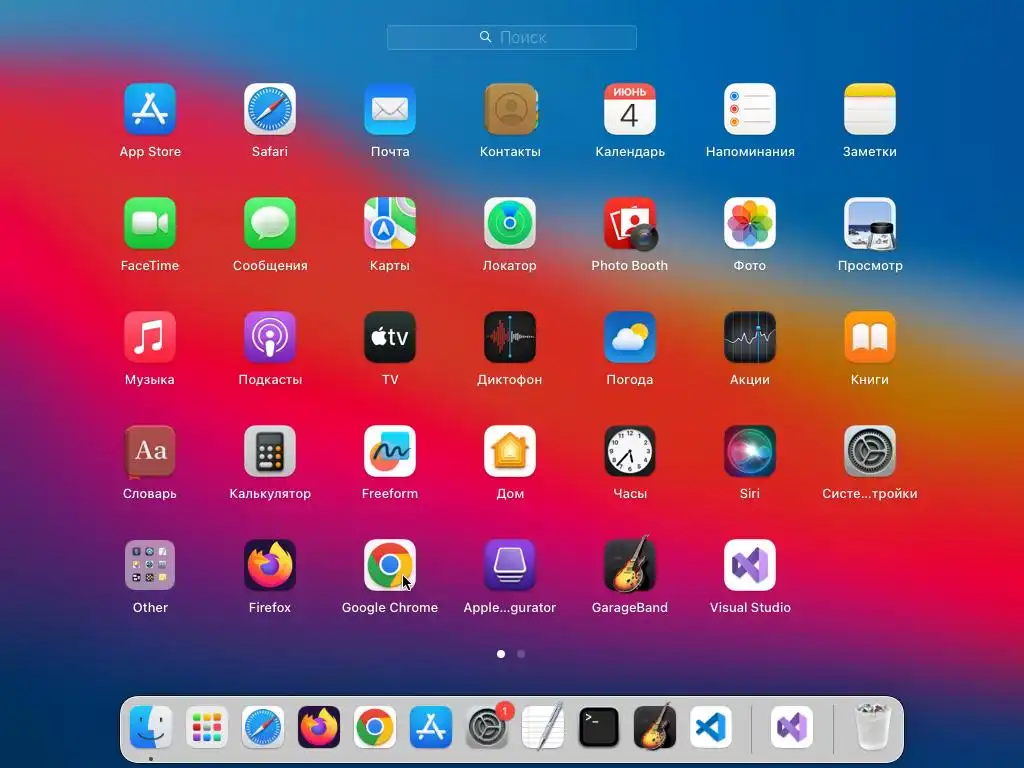The width and height of the screenshot is (1024, 768).
Task: Open purple Visual Studio in Dock
Action: click(x=792, y=727)
